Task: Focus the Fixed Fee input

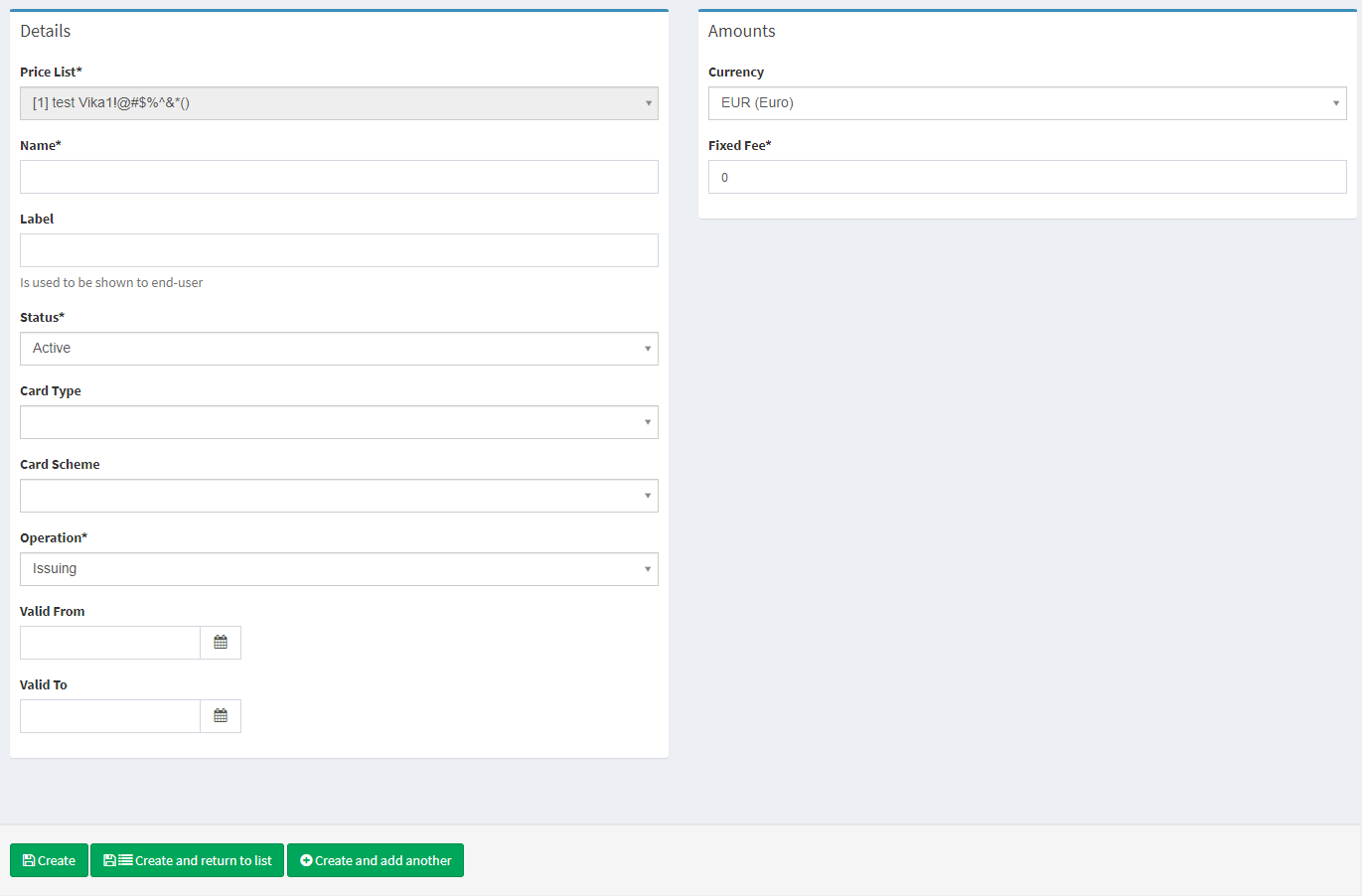Action: [1026, 177]
